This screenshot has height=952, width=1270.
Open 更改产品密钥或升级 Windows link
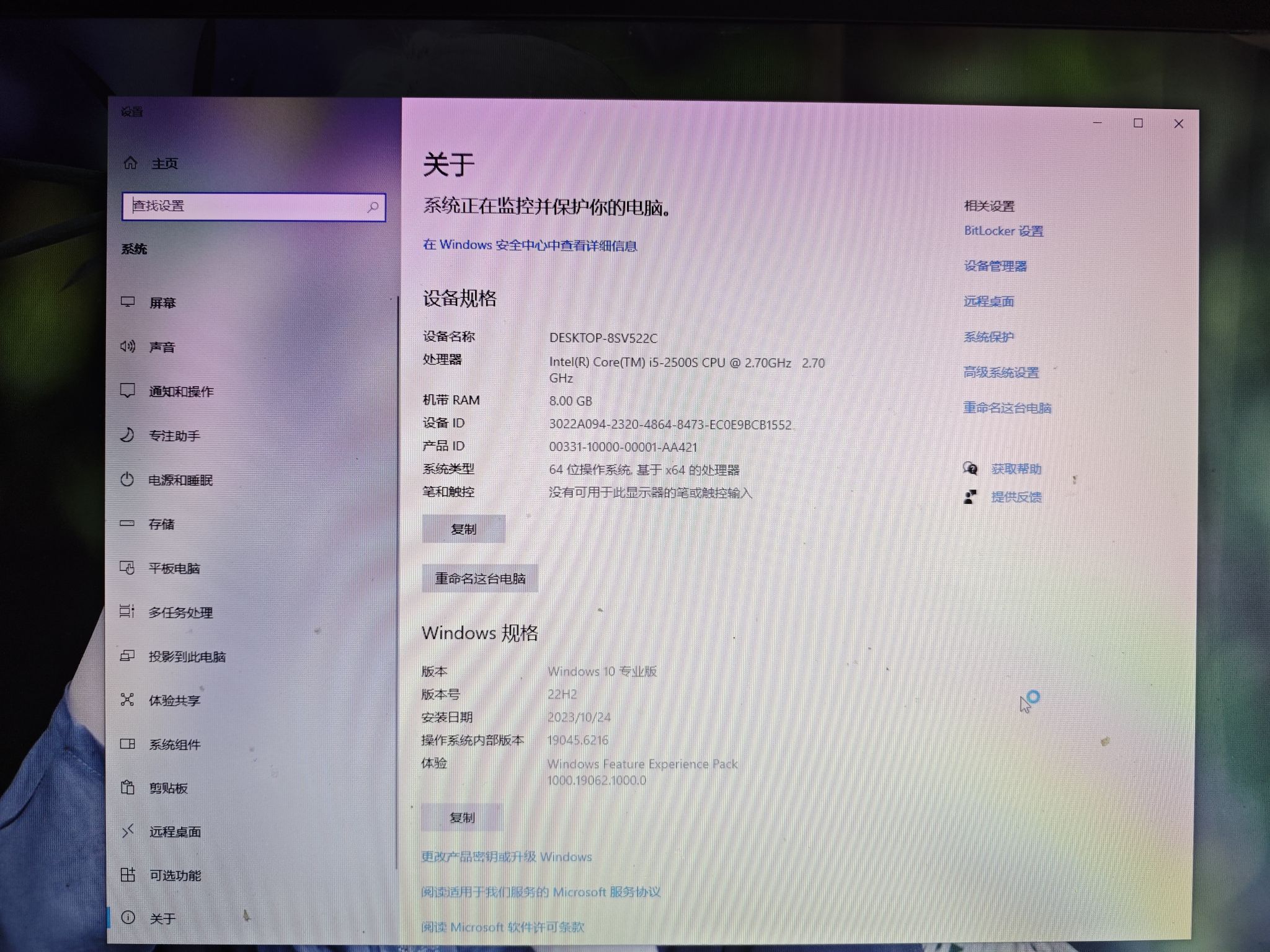[507, 857]
